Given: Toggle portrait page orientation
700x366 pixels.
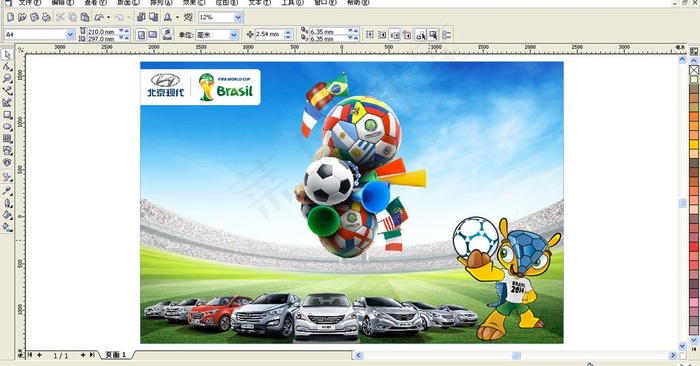Looking at the screenshot, I should click(141, 34).
